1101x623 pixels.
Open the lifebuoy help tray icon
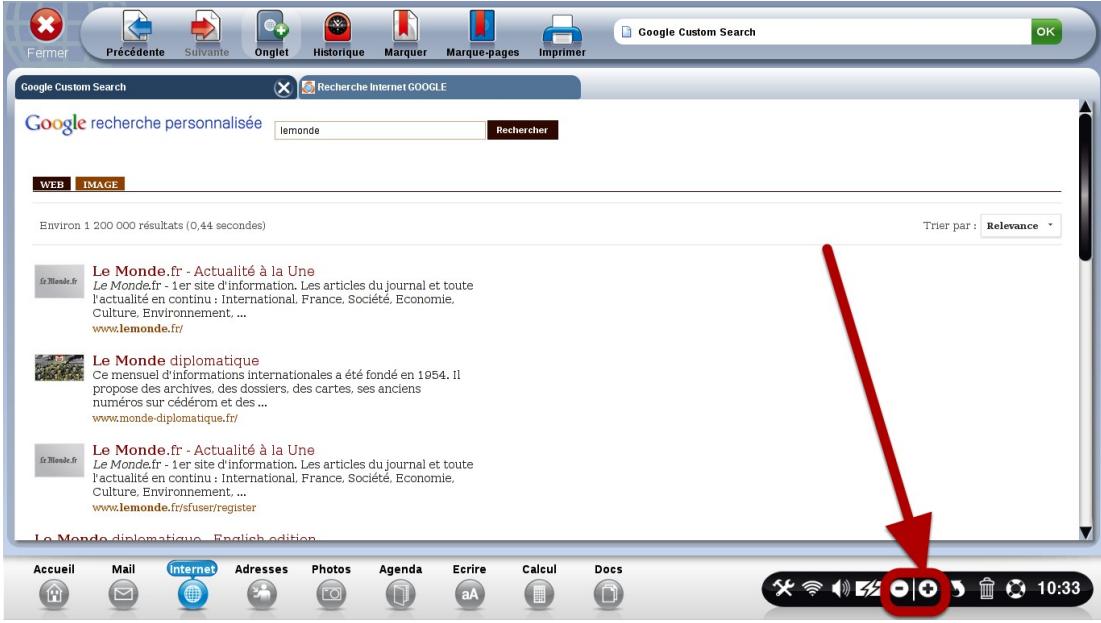[x=1015, y=589]
